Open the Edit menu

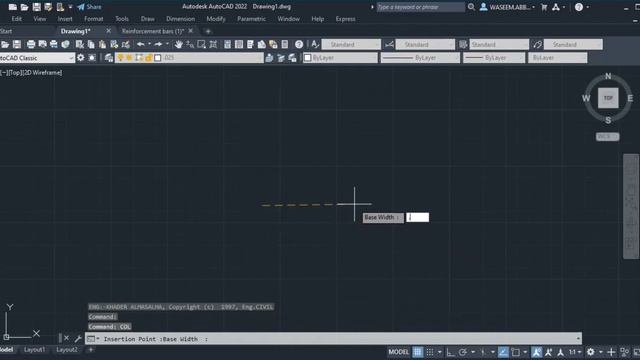[17, 19]
